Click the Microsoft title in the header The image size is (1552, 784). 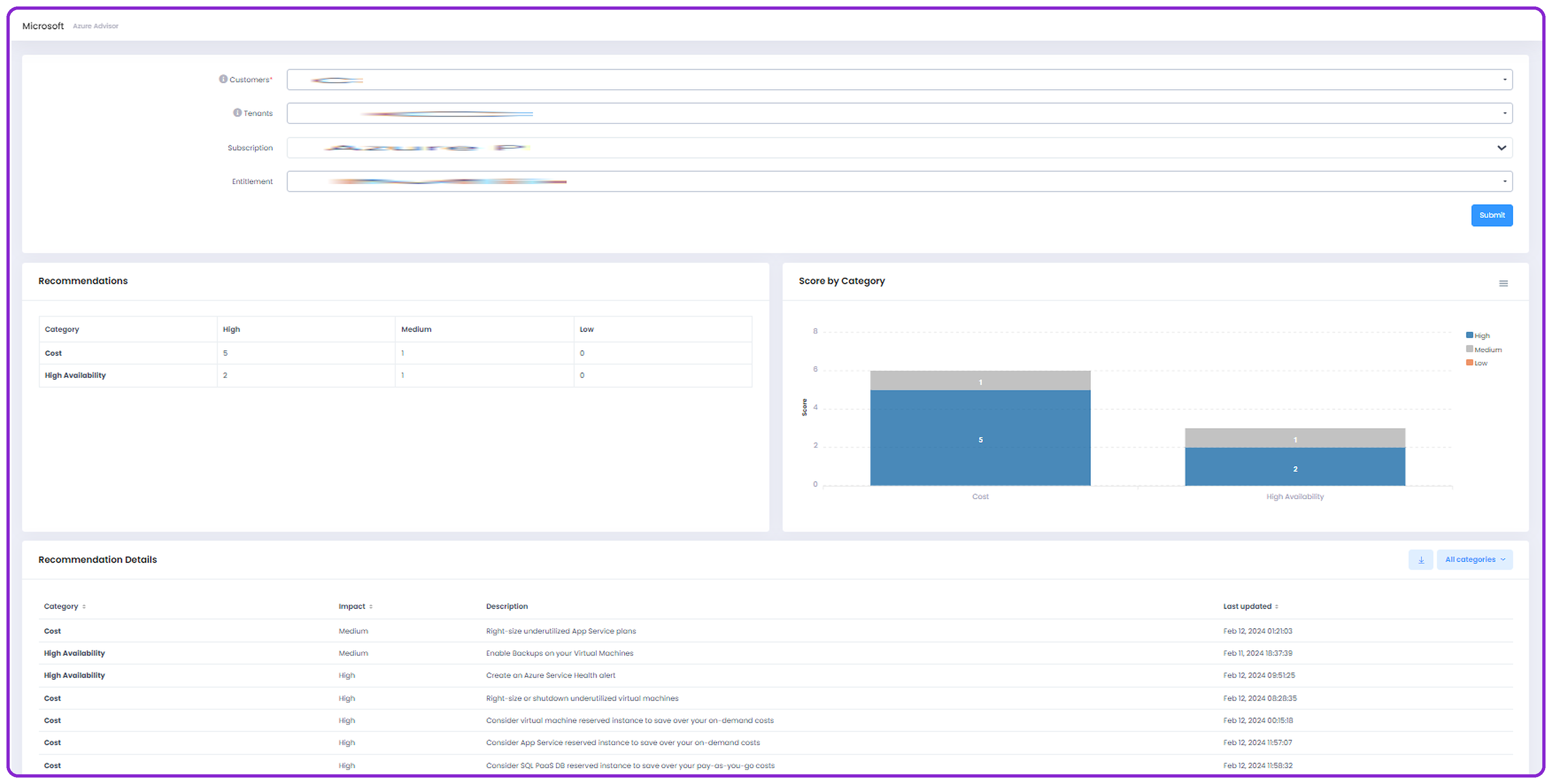point(43,26)
